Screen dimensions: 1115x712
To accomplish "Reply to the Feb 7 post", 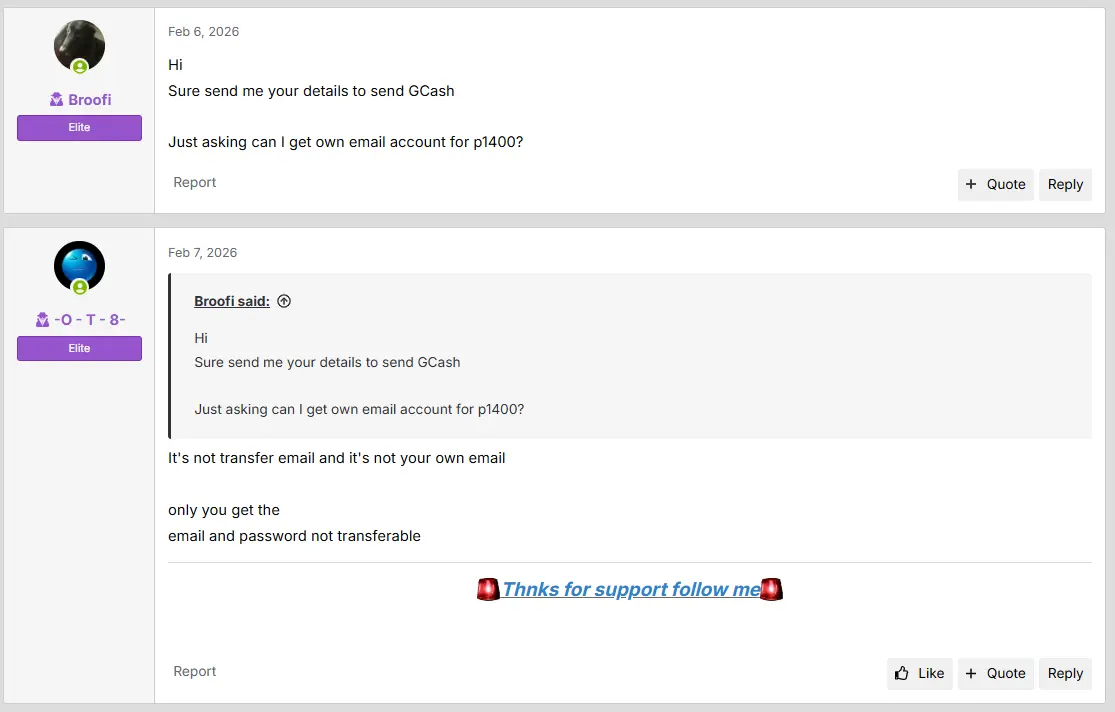I will point(1065,674).
